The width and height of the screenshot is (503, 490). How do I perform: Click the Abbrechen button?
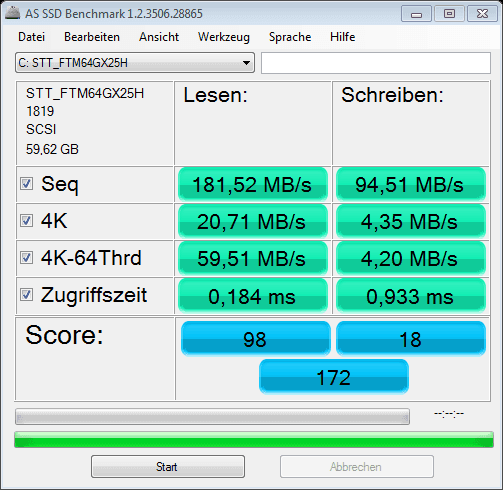click(x=357, y=467)
